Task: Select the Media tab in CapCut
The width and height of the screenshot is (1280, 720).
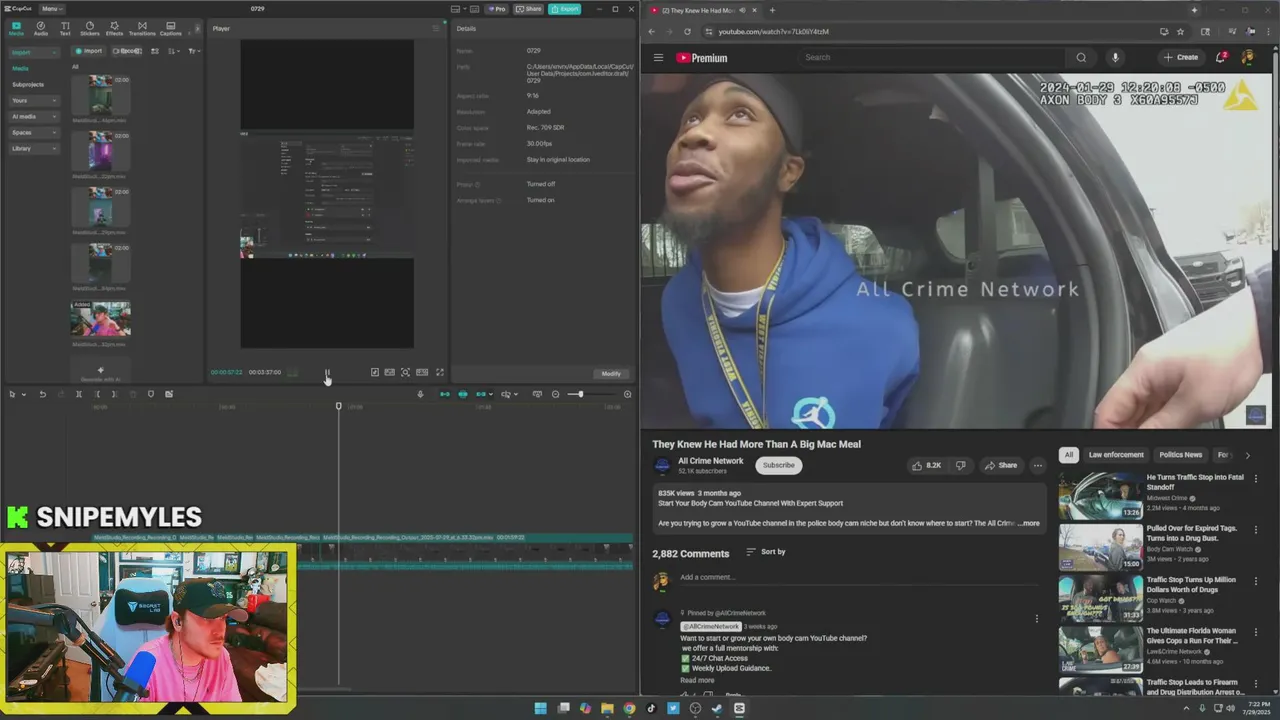Action: point(16,28)
